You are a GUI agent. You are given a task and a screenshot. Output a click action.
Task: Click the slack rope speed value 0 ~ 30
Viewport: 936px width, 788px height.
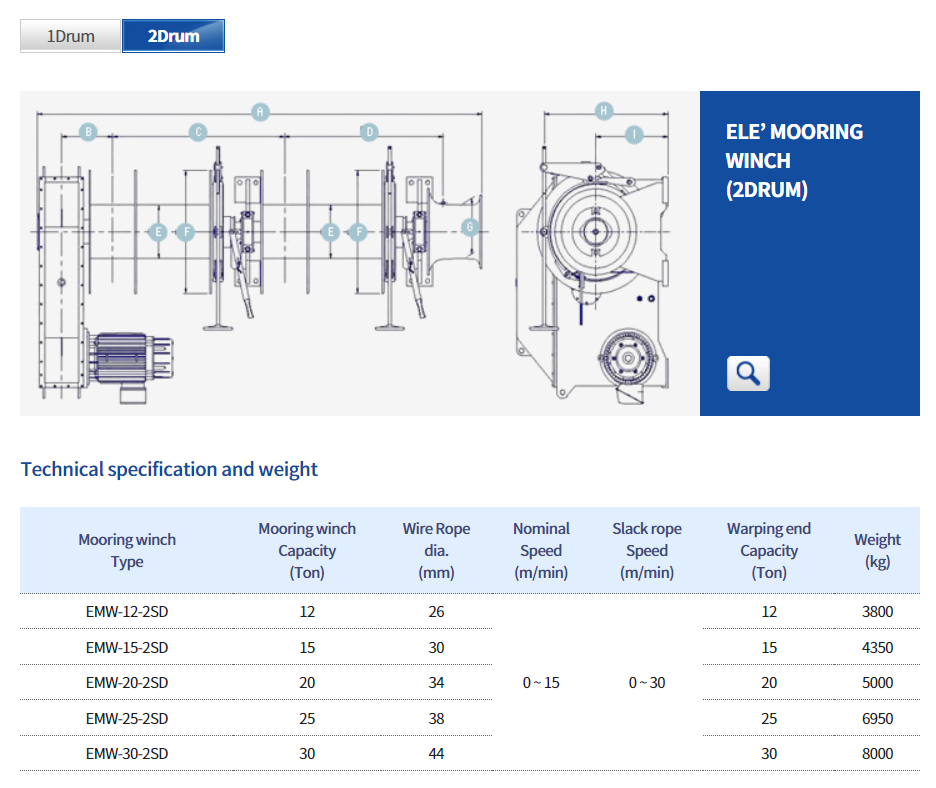tap(647, 683)
